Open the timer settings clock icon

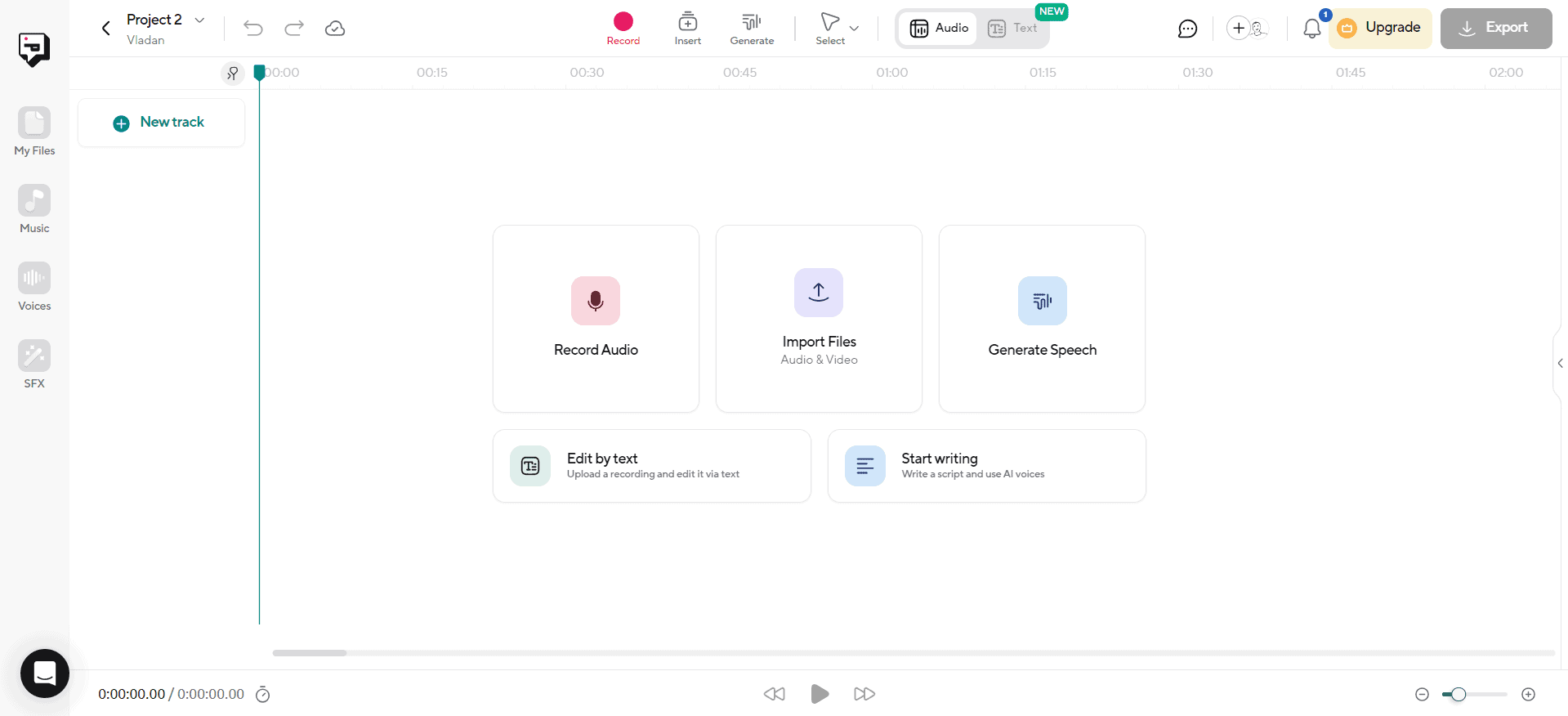(263, 695)
